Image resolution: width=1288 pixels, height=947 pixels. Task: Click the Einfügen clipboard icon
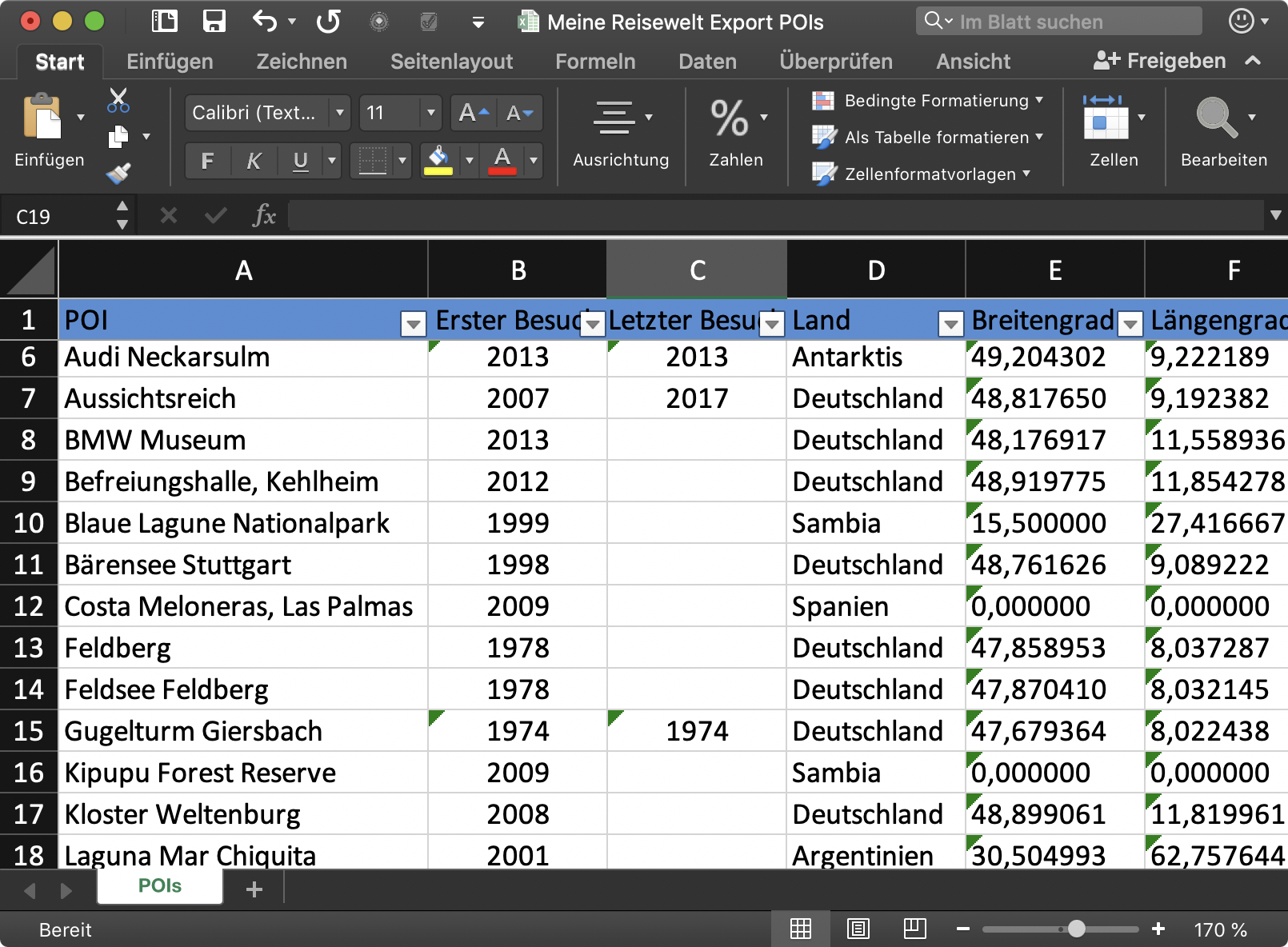42,117
